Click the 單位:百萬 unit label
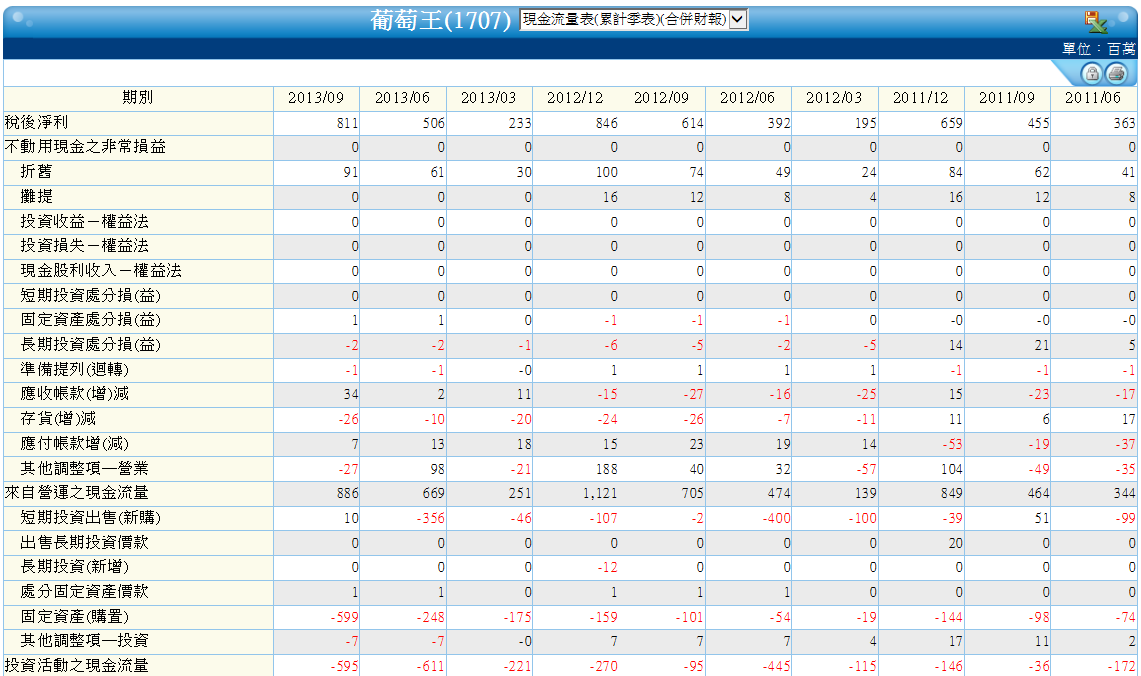Screen dimensions: 1141x676 [1099, 49]
